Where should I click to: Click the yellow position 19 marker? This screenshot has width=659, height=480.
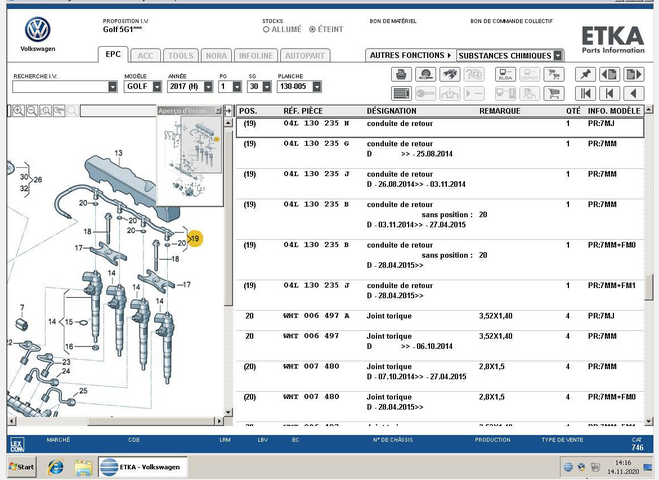[195, 239]
